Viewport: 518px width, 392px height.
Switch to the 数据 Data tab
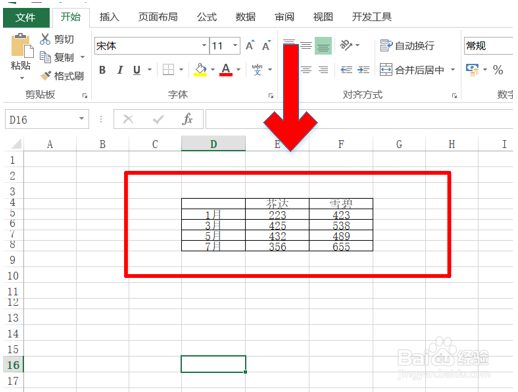tap(245, 17)
